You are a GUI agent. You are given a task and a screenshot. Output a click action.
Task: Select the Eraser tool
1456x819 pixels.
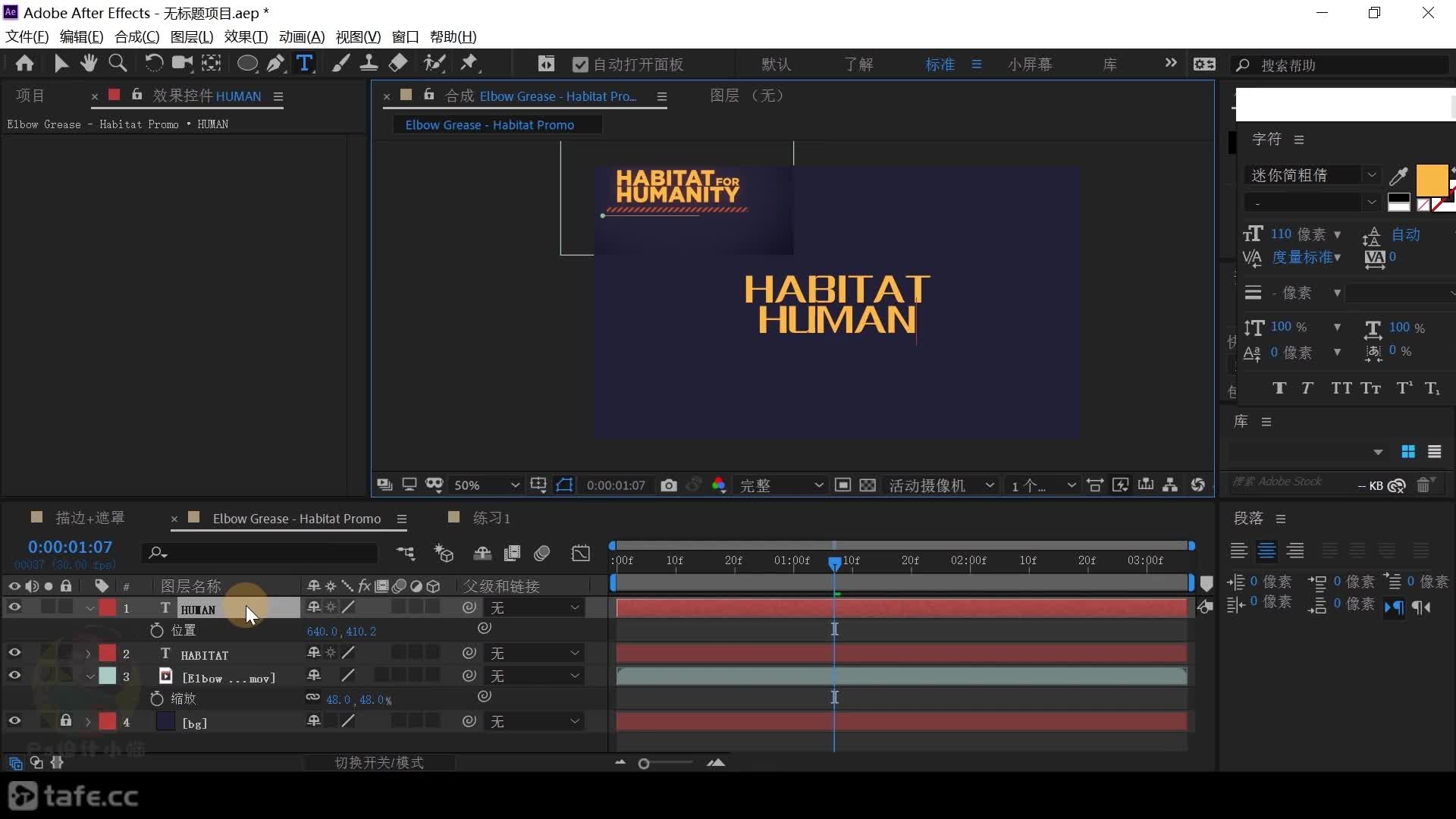[x=398, y=64]
